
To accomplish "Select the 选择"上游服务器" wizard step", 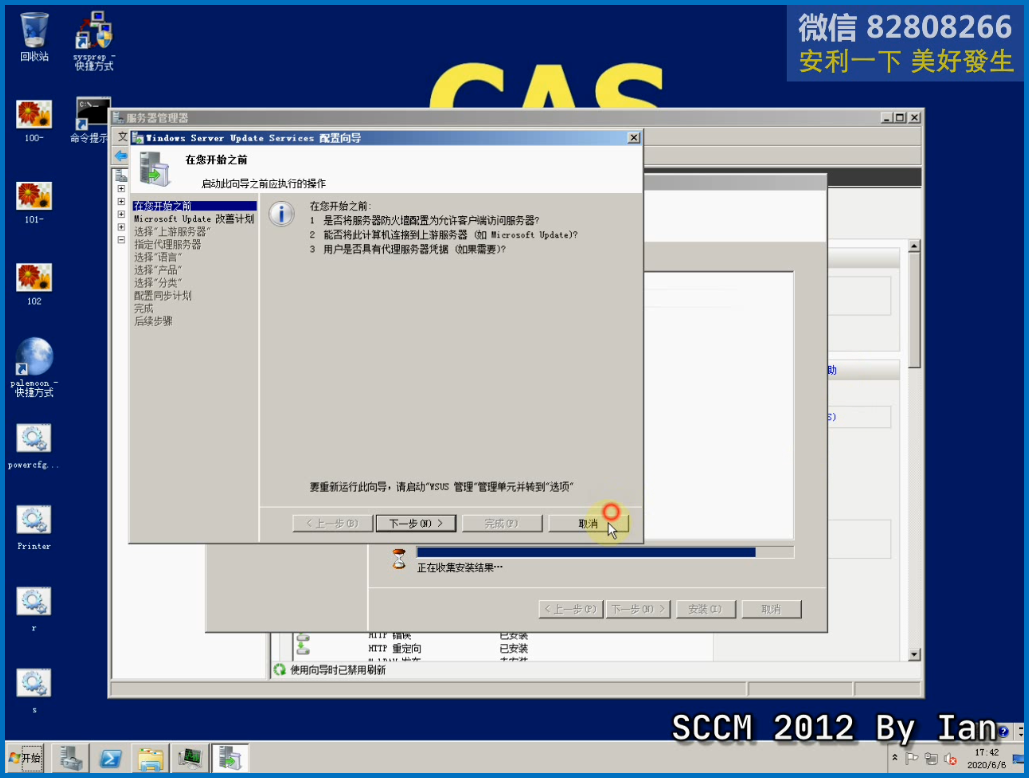I will 172,232.
